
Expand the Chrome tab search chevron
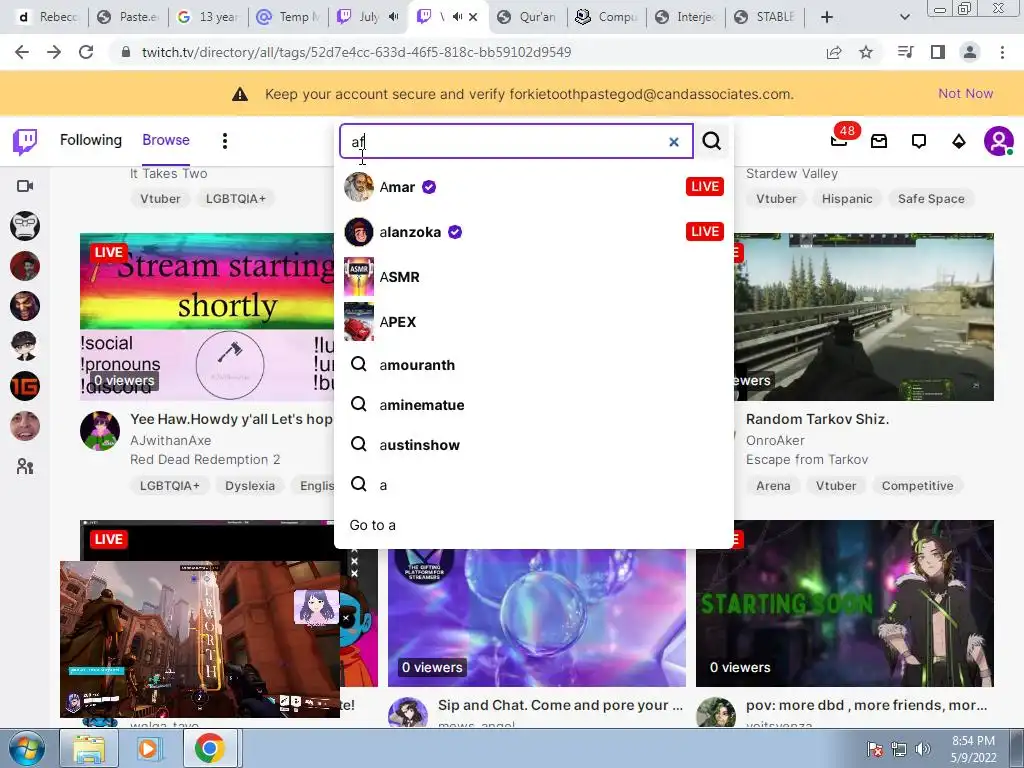coord(904,17)
